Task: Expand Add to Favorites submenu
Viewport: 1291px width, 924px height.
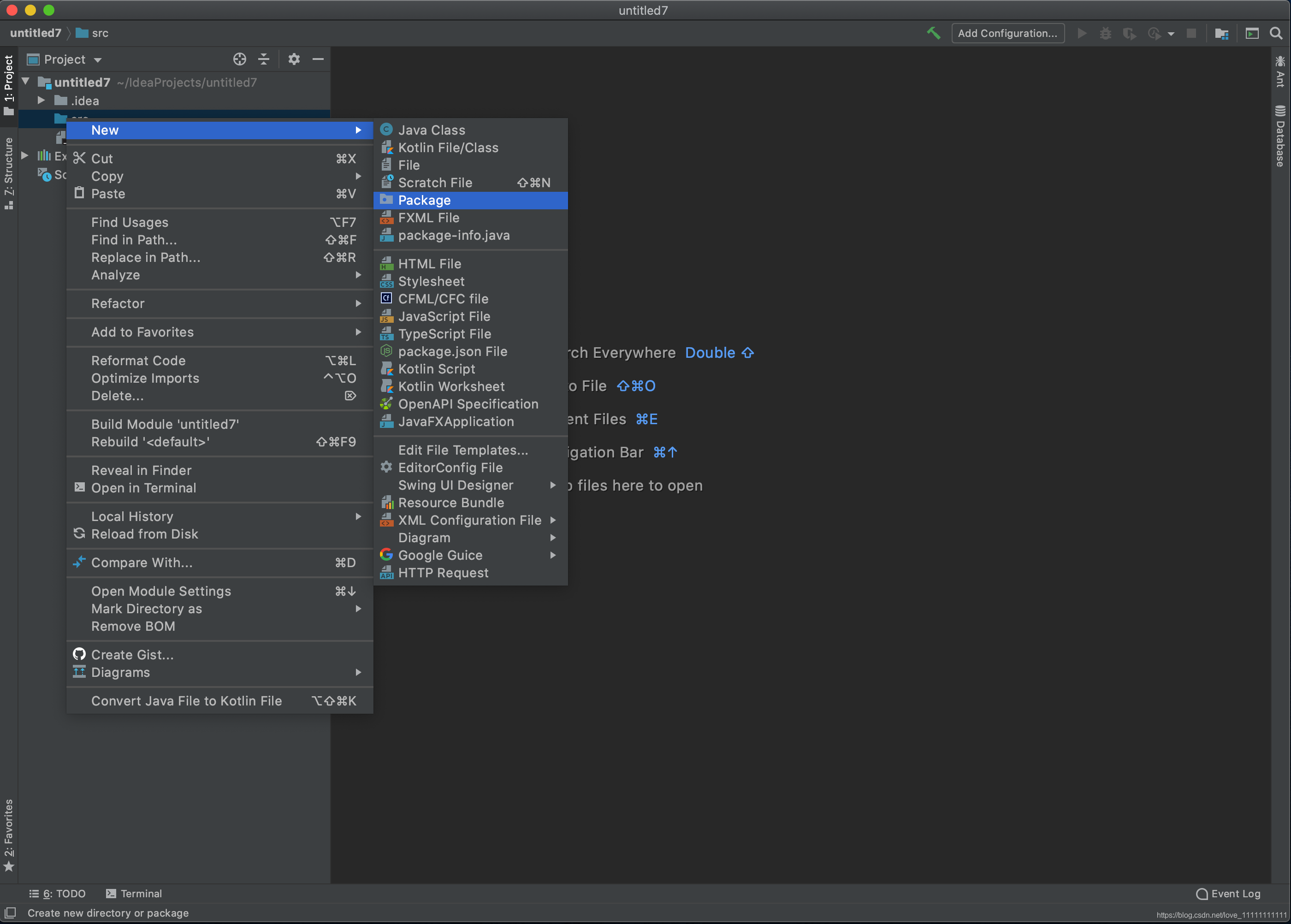Action: (x=219, y=332)
